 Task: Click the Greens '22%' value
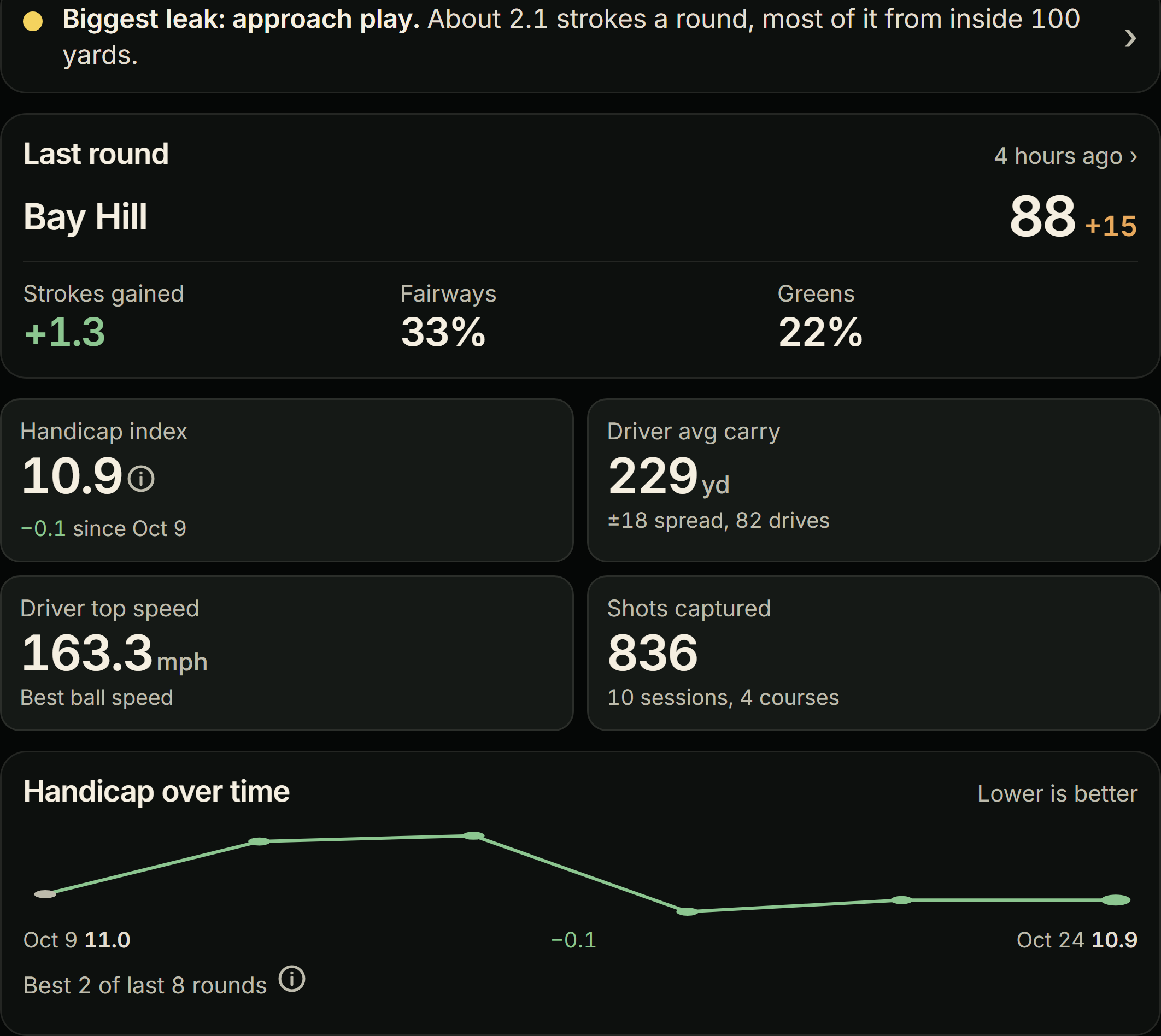(x=820, y=332)
